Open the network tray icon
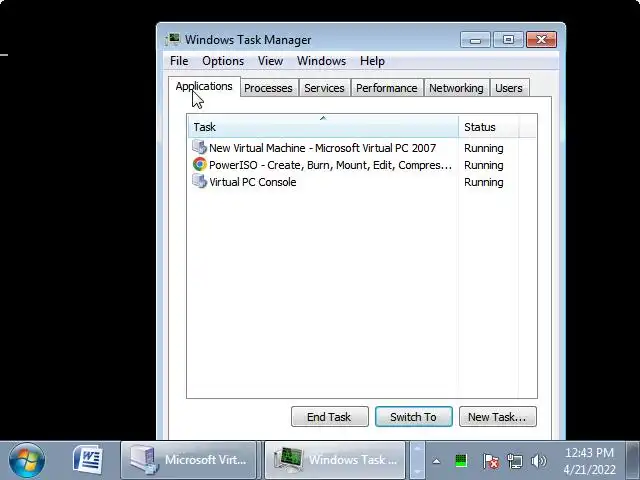The width and height of the screenshot is (640, 480). coord(514,461)
